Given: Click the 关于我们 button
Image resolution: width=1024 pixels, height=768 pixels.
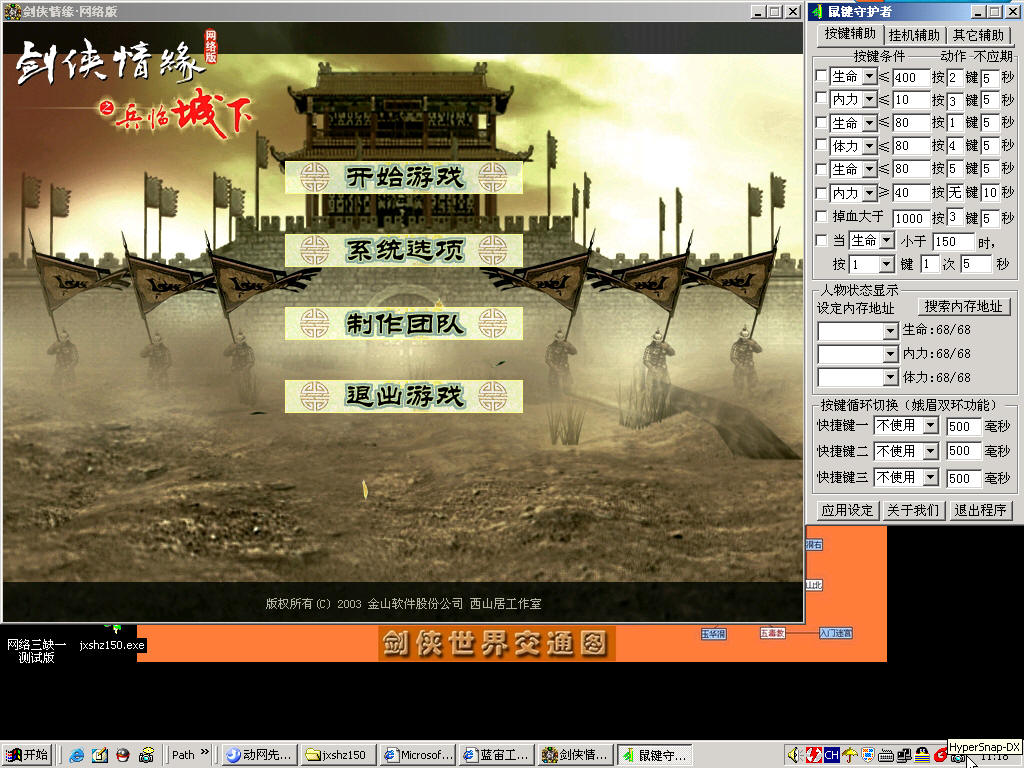Looking at the screenshot, I should 913,510.
